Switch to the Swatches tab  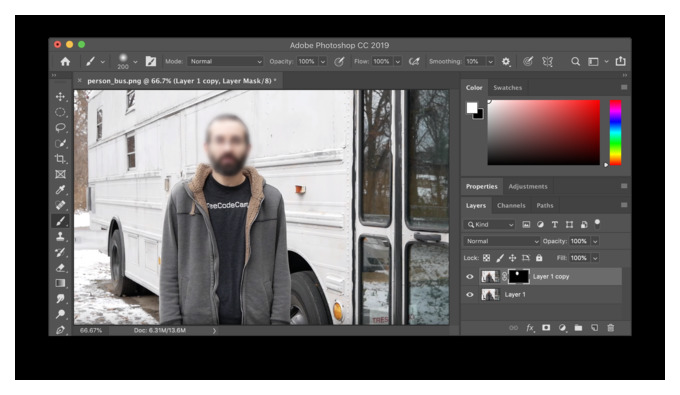pos(507,88)
